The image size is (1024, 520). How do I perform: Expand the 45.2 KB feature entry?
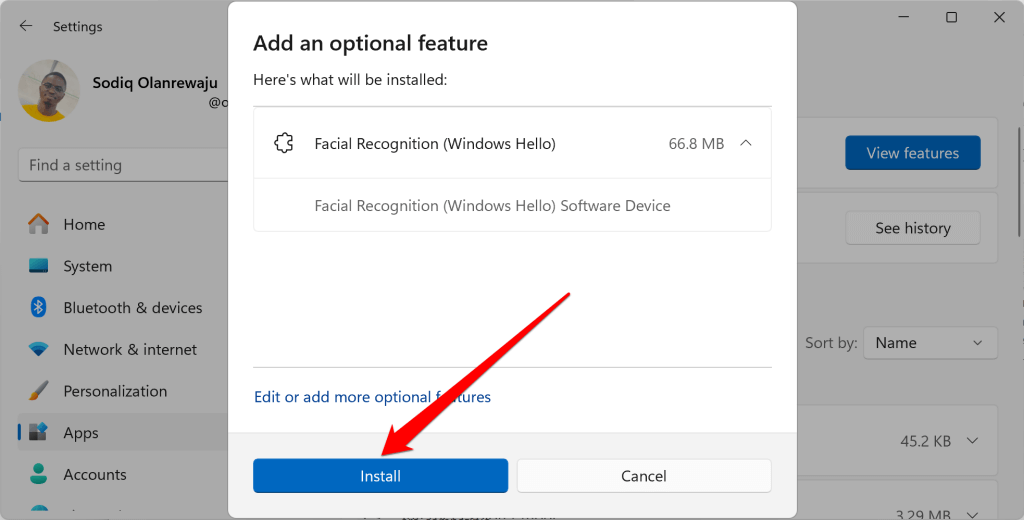pos(971,441)
